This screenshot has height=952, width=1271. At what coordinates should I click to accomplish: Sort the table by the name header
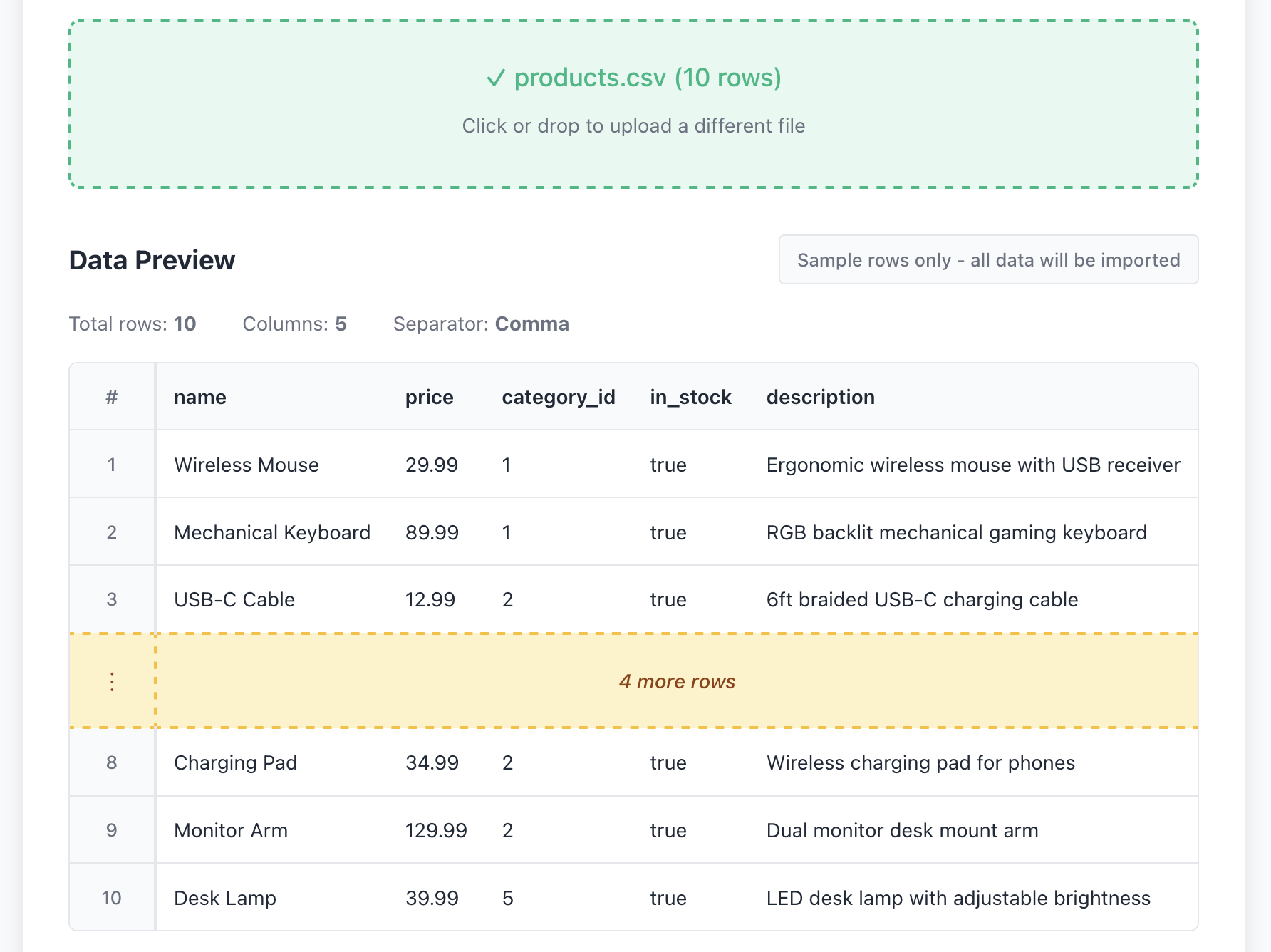coord(199,397)
